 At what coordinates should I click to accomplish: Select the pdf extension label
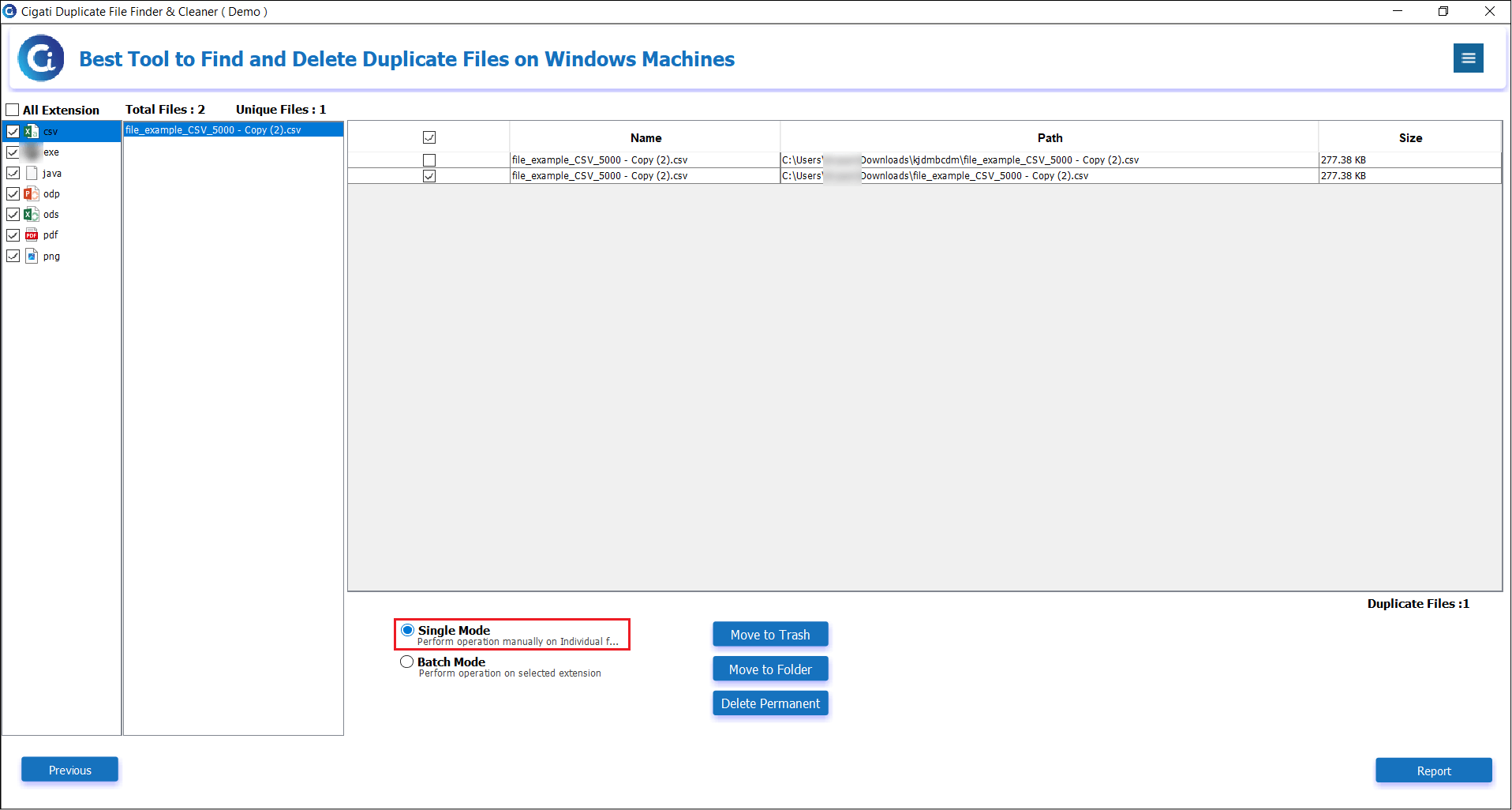pos(51,234)
